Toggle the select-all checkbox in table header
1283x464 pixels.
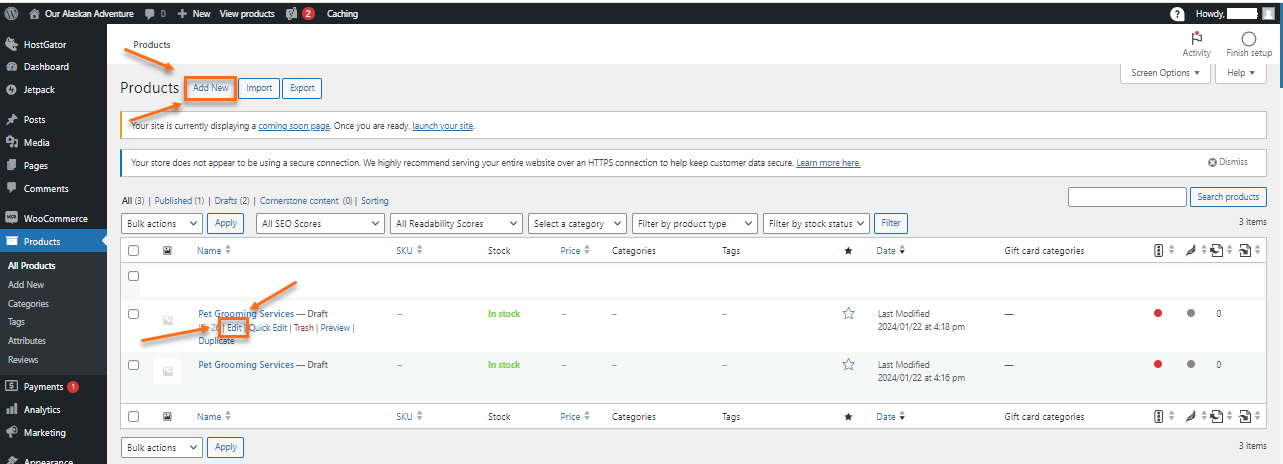pyautogui.click(x=133, y=251)
